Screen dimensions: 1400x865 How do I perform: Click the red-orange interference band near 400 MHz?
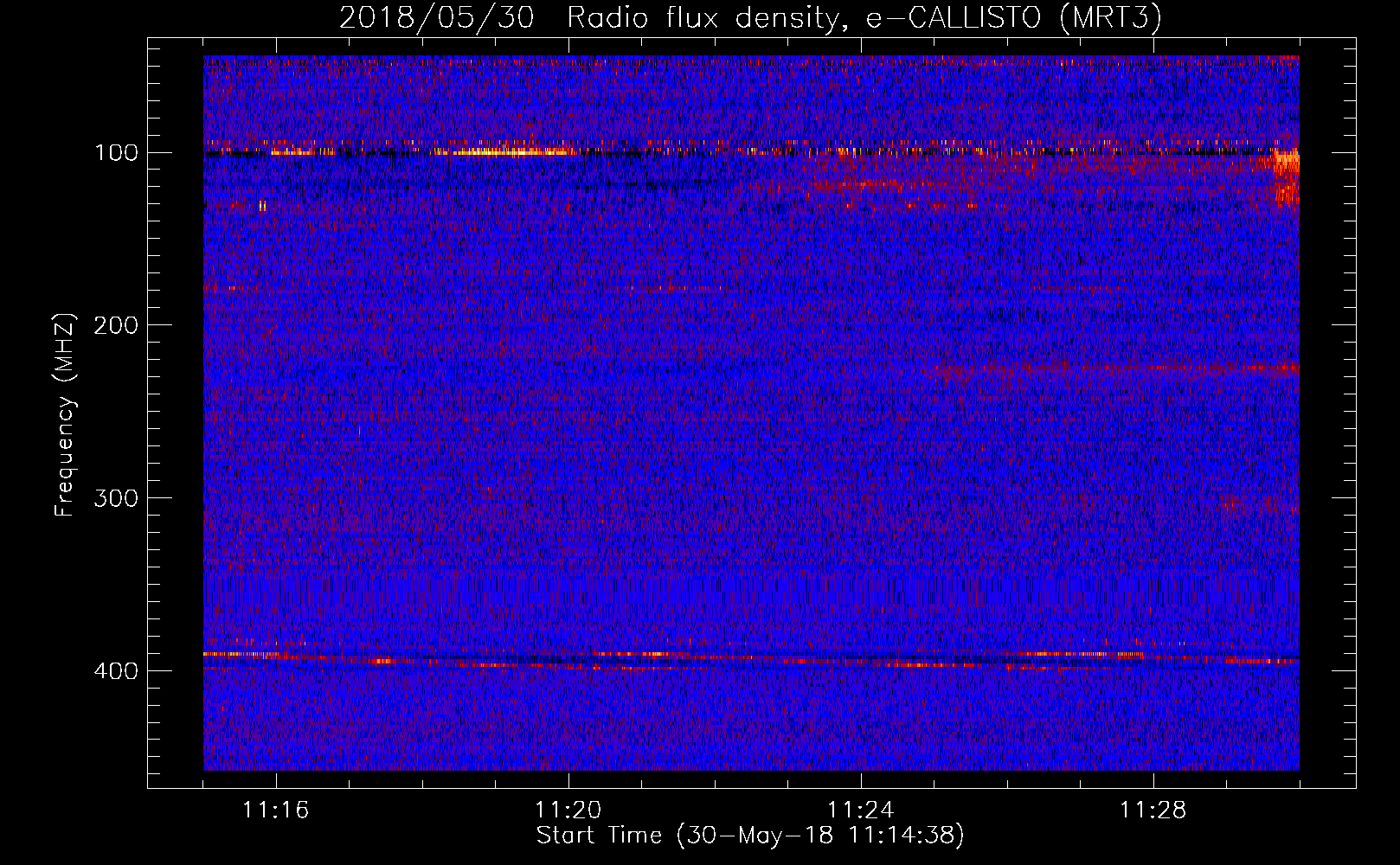751,659
